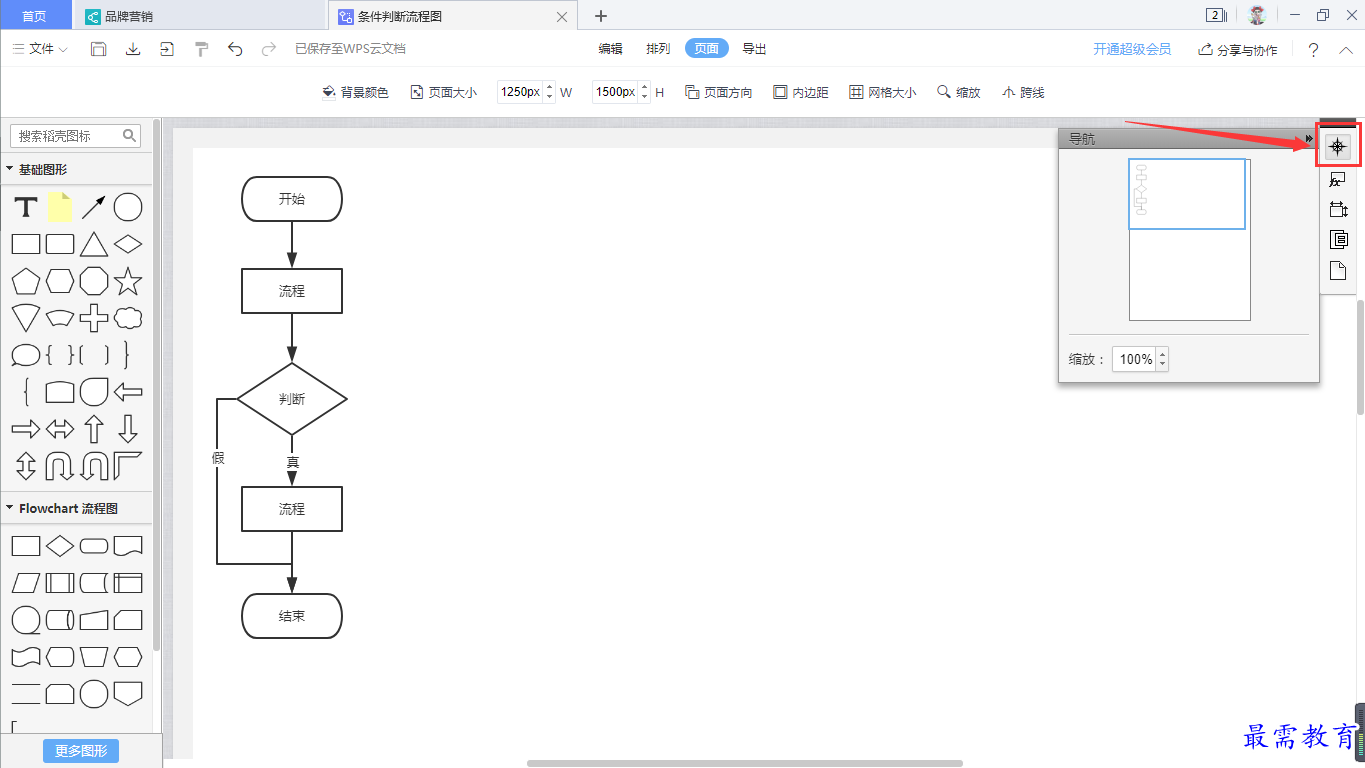Collapse the 导航 panel with double arrow
Screen dimensions: 1365x768
tap(1309, 138)
